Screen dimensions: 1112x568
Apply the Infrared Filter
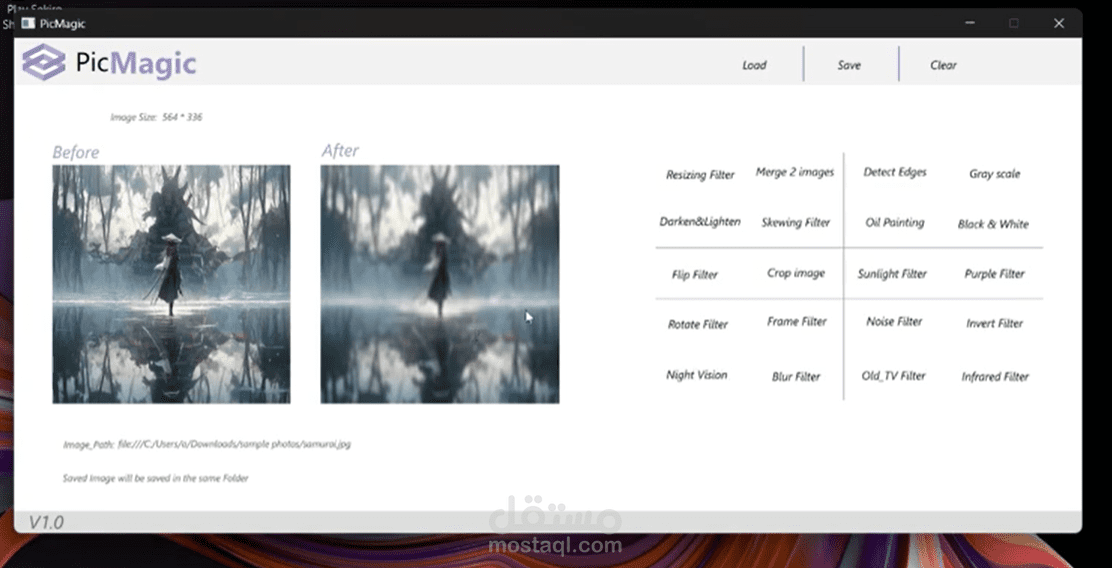coord(995,377)
